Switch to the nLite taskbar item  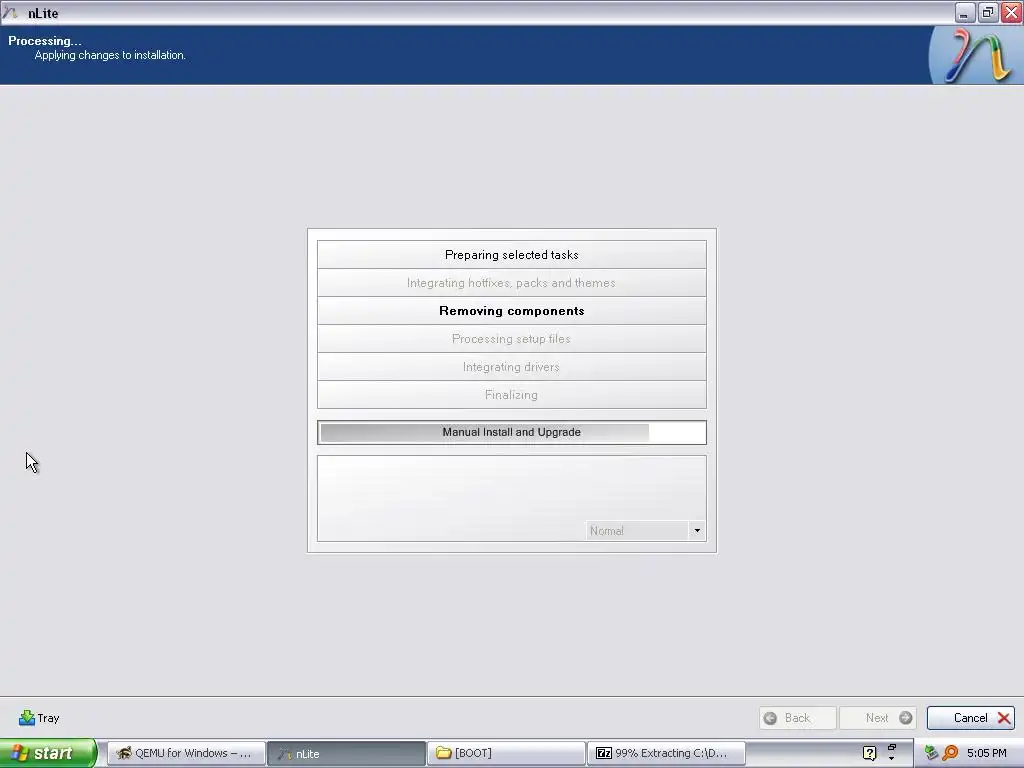click(x=346, y=753)
